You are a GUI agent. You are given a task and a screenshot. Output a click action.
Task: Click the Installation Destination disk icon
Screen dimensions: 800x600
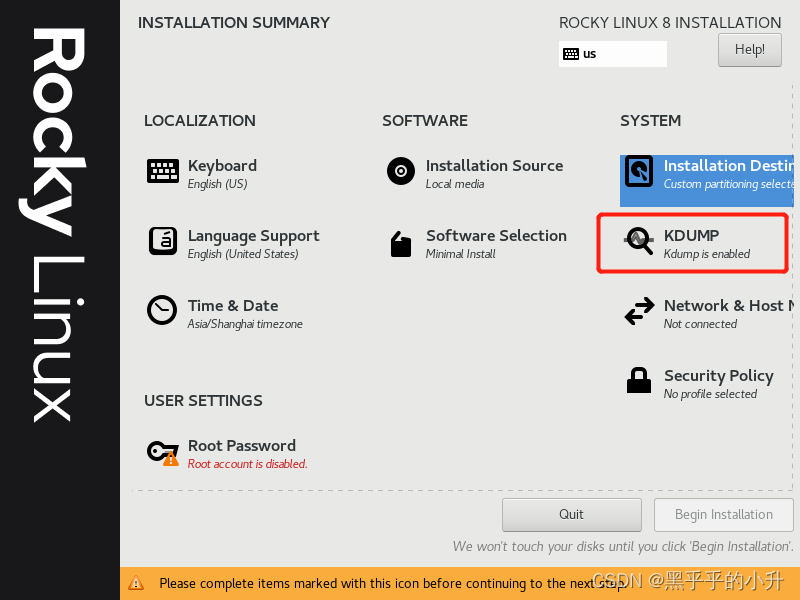(x=639, y=171)
